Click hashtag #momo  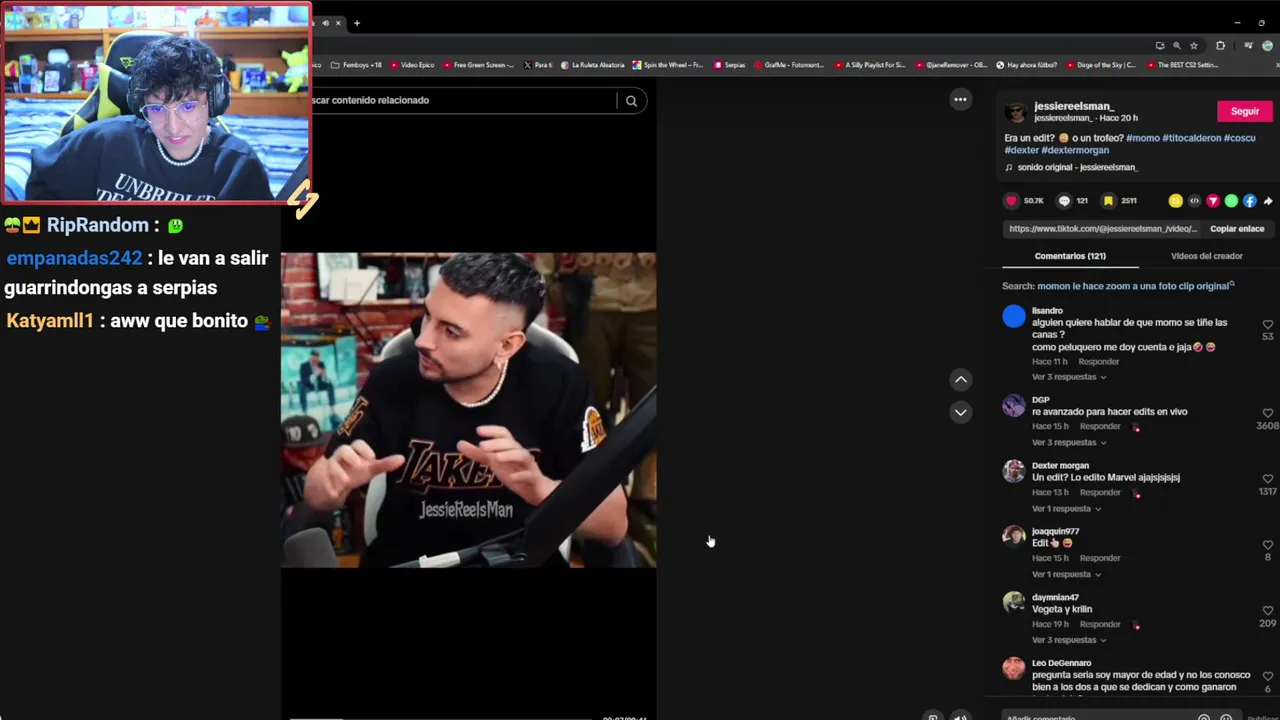pyautogui.click(x=1143, y=138)
